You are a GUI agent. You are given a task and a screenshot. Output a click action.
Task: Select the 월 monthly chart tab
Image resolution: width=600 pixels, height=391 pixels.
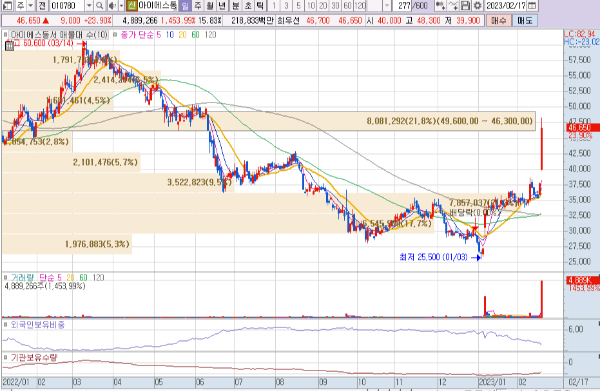point(210,5)
